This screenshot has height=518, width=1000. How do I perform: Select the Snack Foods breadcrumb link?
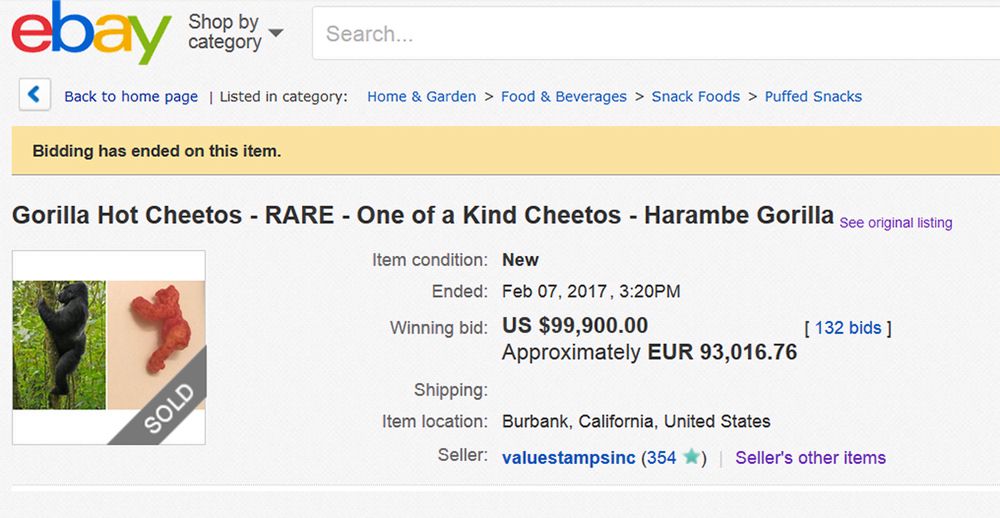696,97
